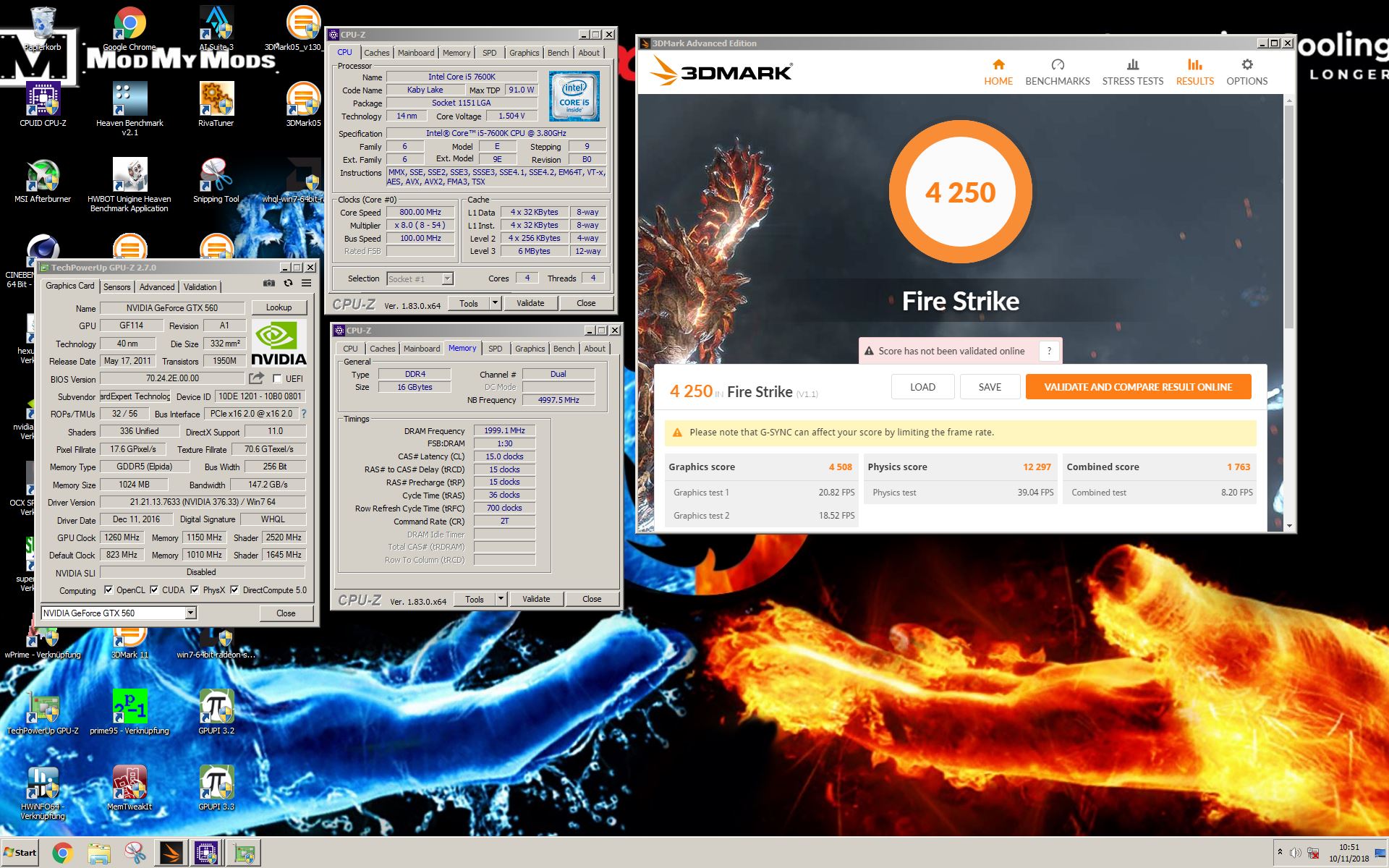Image resolution: width=1389 pixels, height=868 pixels.
Task: Switch to Caches tab in upper CPU-Z
Action: pos(376,53)
